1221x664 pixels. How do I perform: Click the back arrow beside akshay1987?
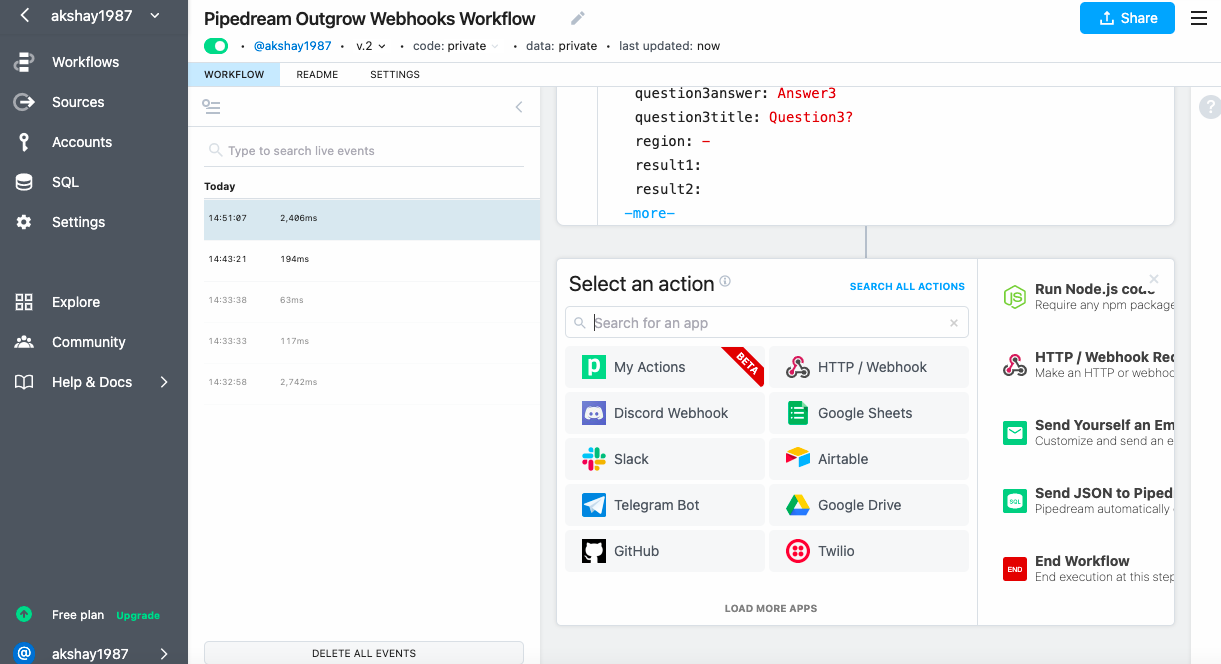25,16
